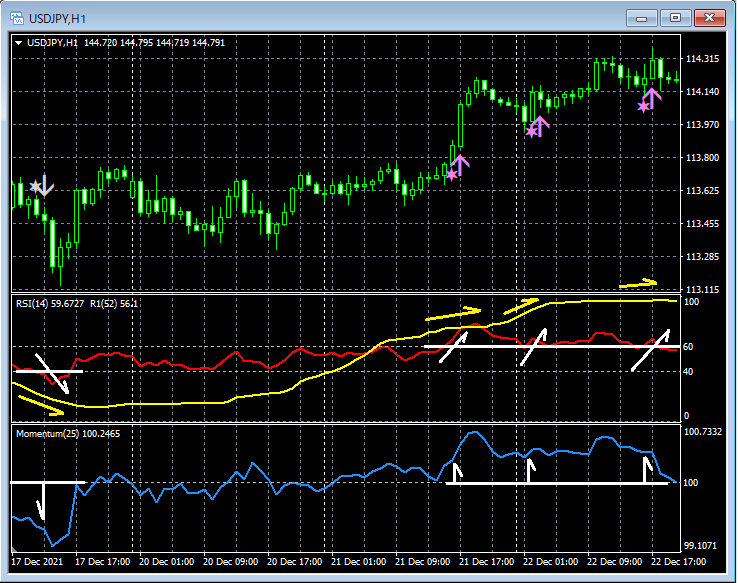Click the 113.625 price scale label
Screen dimensions: 738x583
point(702,191)
